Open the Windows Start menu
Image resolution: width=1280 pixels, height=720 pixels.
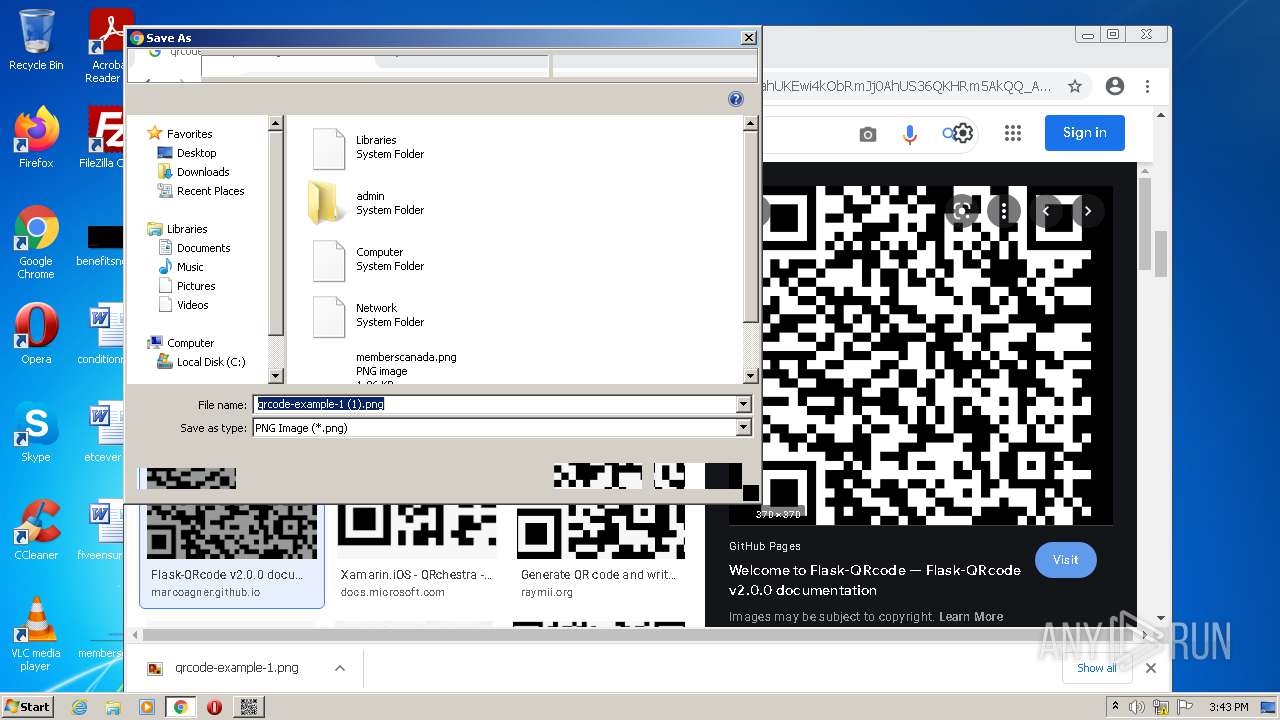tap(28, 706)
